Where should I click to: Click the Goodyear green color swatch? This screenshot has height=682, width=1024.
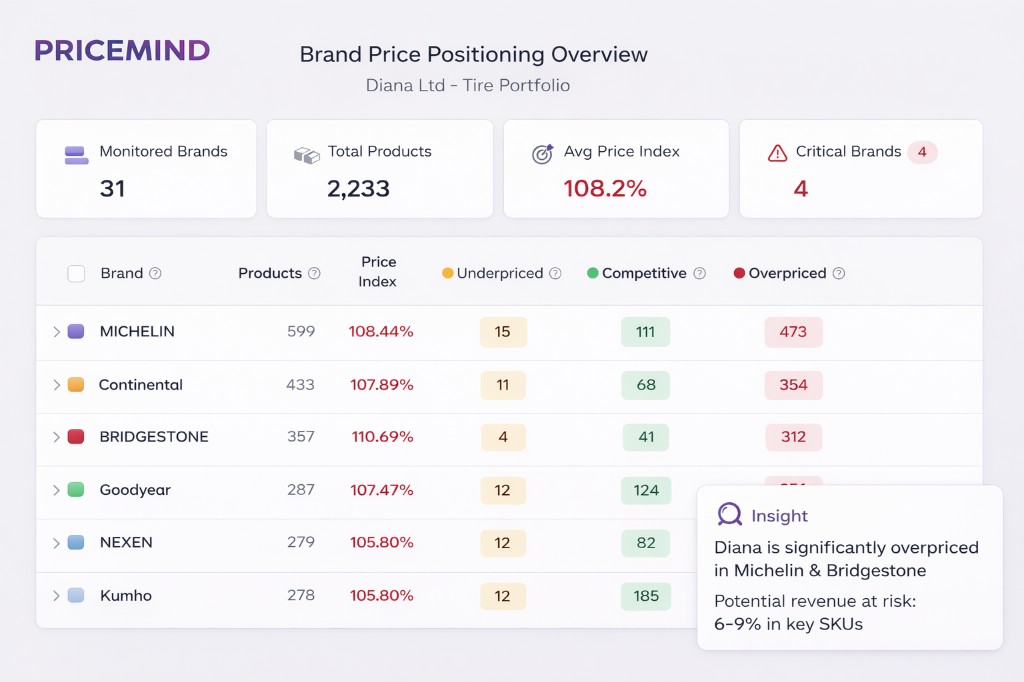click(x=76, y=490)
